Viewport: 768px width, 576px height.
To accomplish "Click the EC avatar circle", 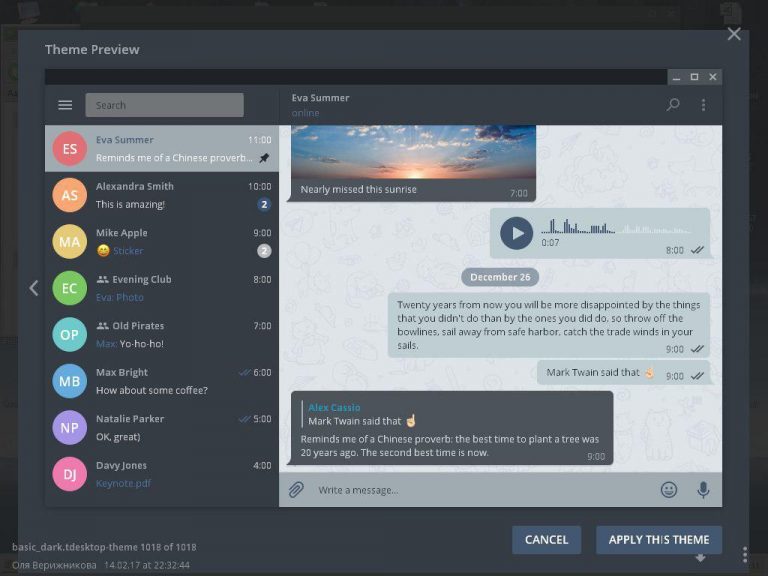I will pyautogui.click(x=70, y=288).
